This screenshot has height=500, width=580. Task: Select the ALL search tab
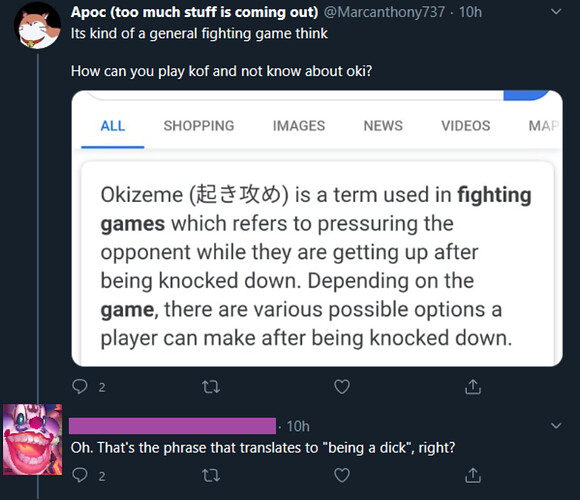[113, 126]
